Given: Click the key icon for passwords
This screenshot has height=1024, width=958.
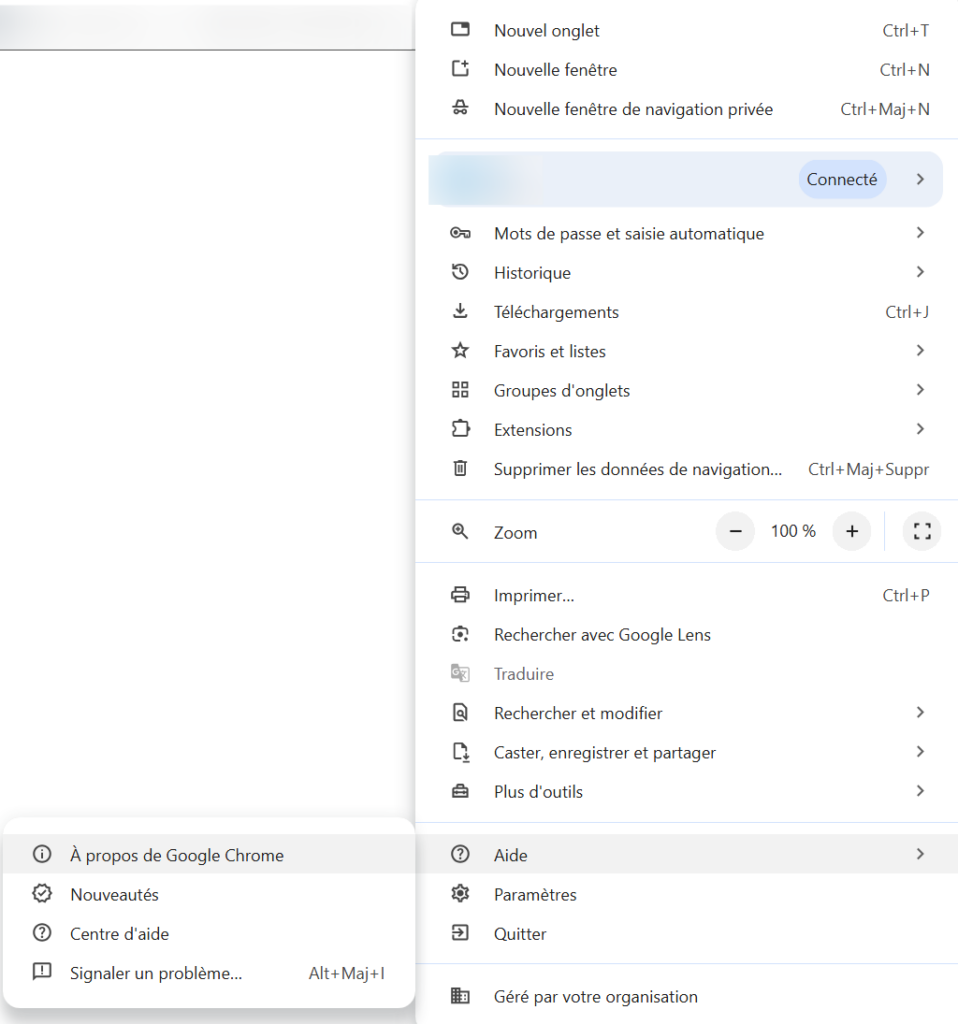Looking at the screenshot, I should point(460,233).
